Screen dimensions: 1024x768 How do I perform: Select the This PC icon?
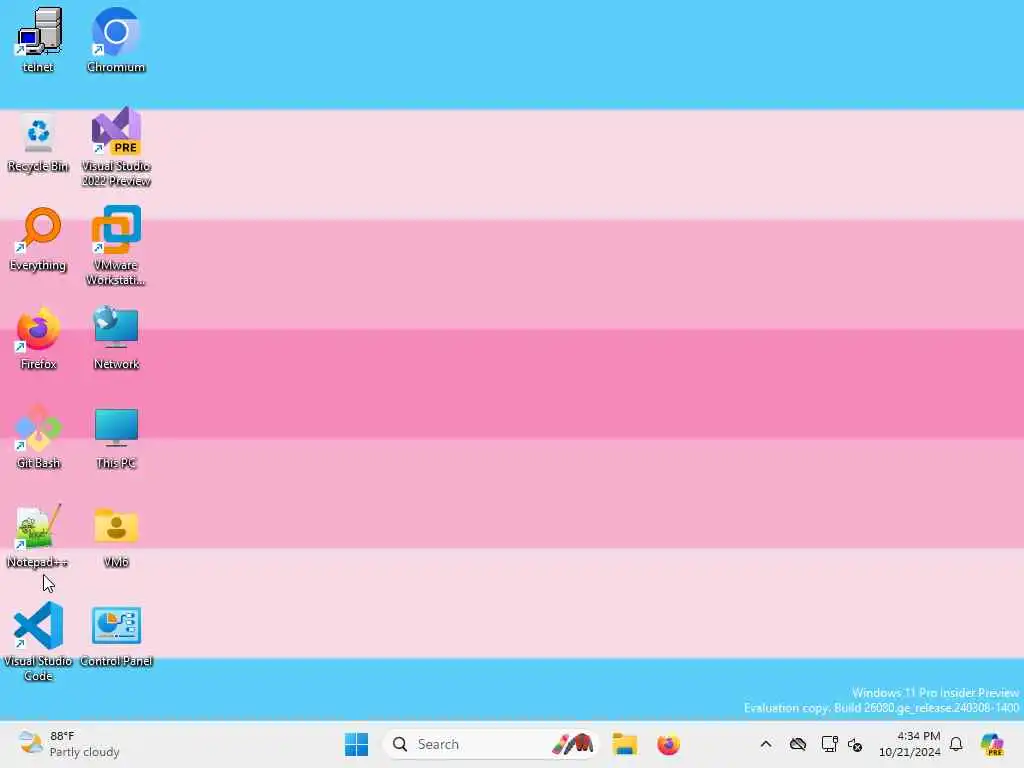tap(116, 438)
